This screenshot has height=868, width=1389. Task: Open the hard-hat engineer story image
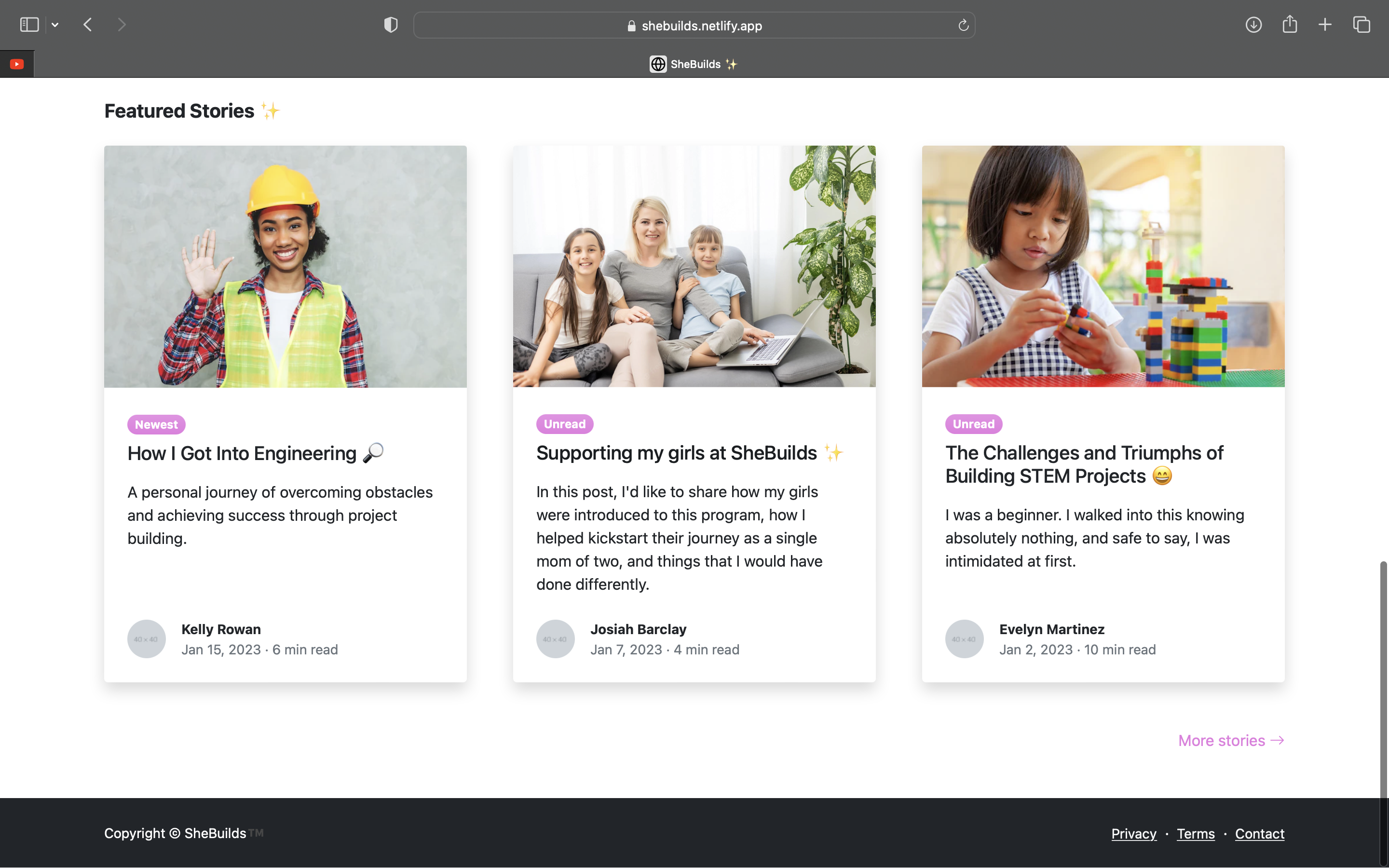click(285, 266)
